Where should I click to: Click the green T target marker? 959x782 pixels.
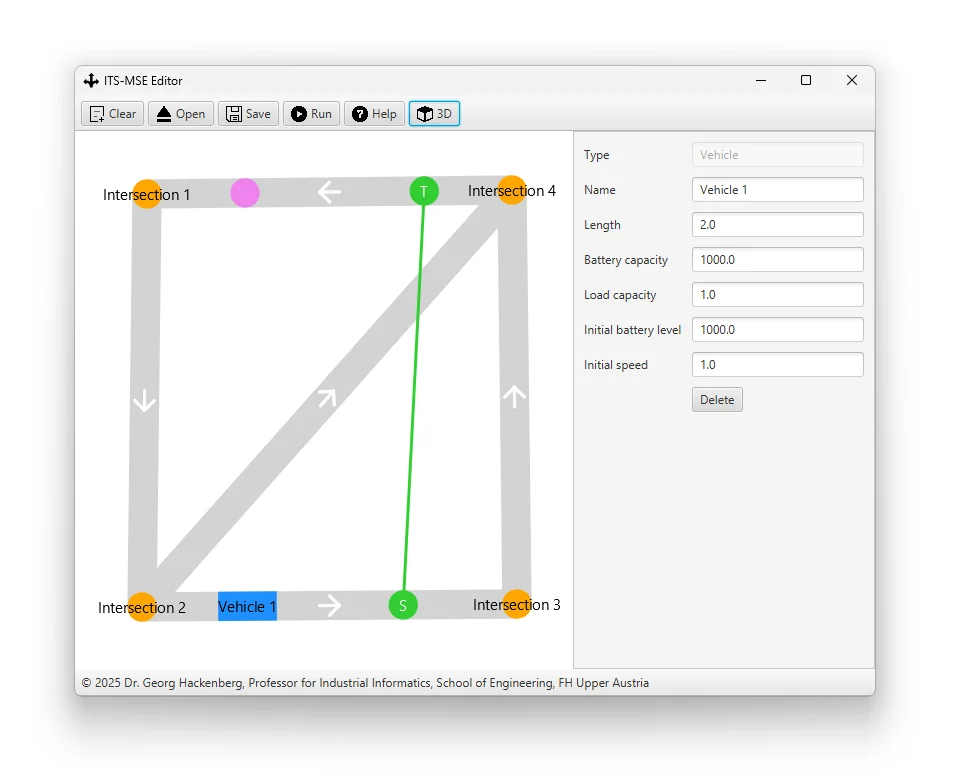coord(424,191)
